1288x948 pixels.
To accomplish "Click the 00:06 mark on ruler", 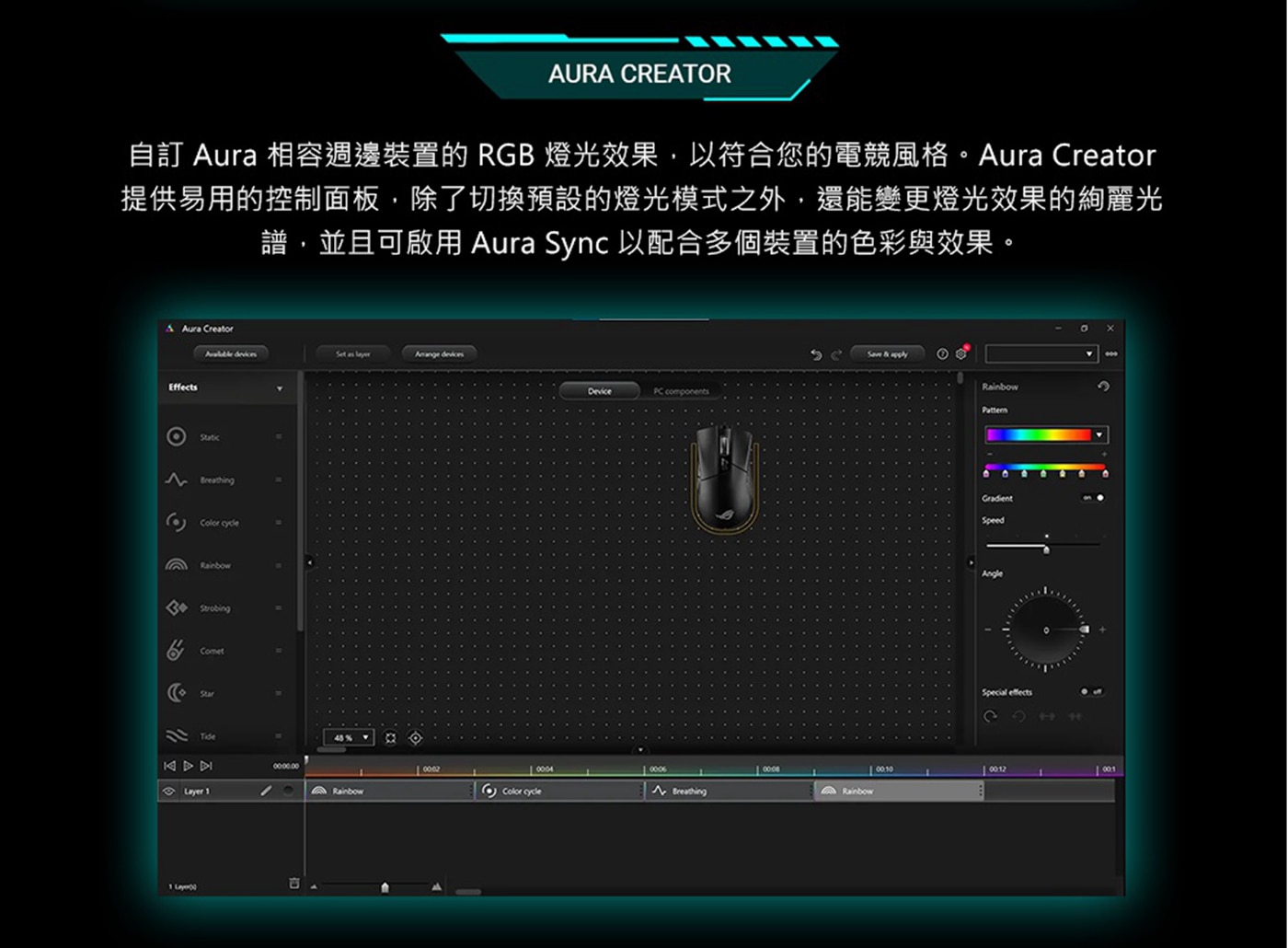I will coord(658,769).
